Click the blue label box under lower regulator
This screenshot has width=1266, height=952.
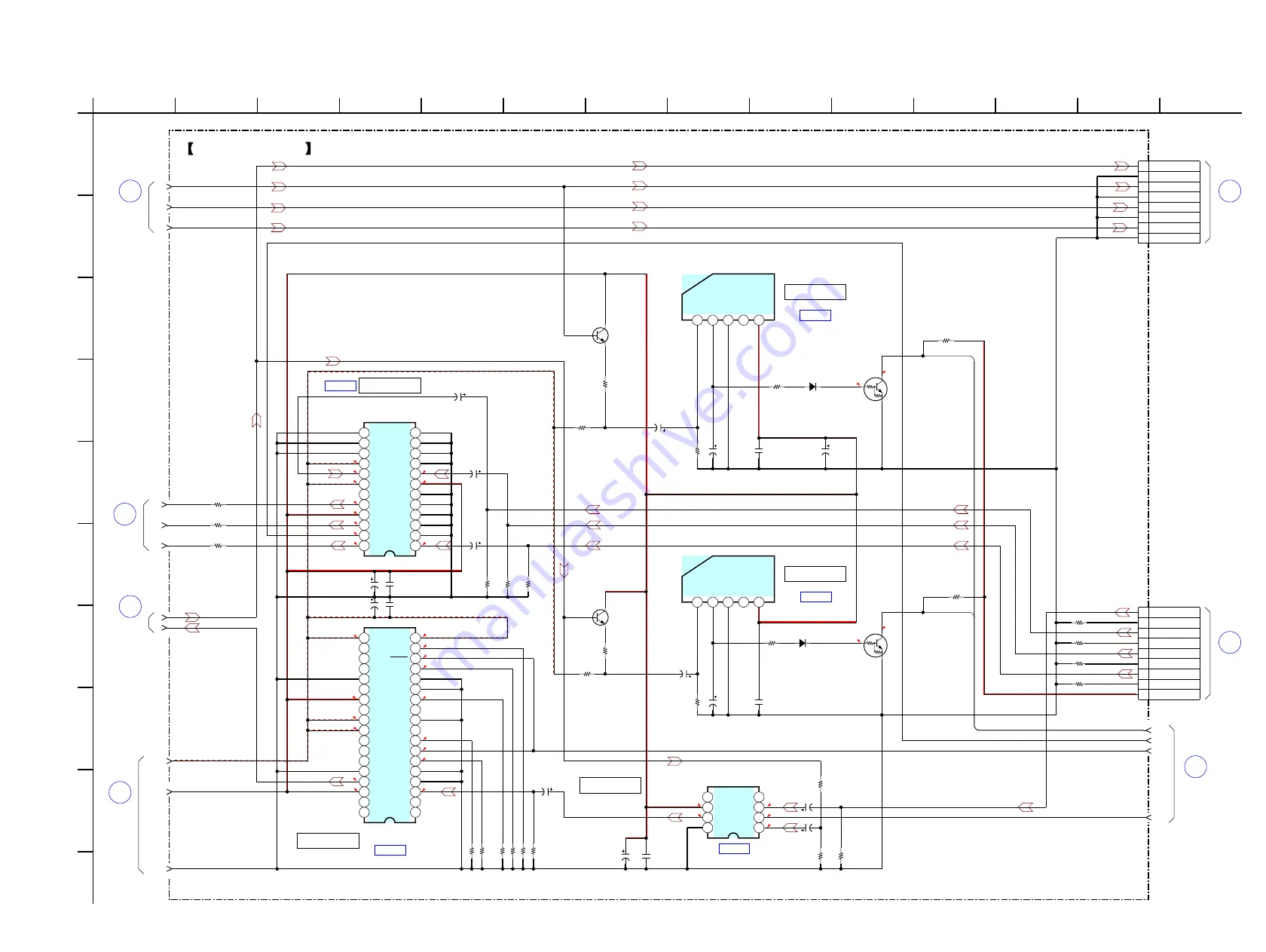[816, 597]
